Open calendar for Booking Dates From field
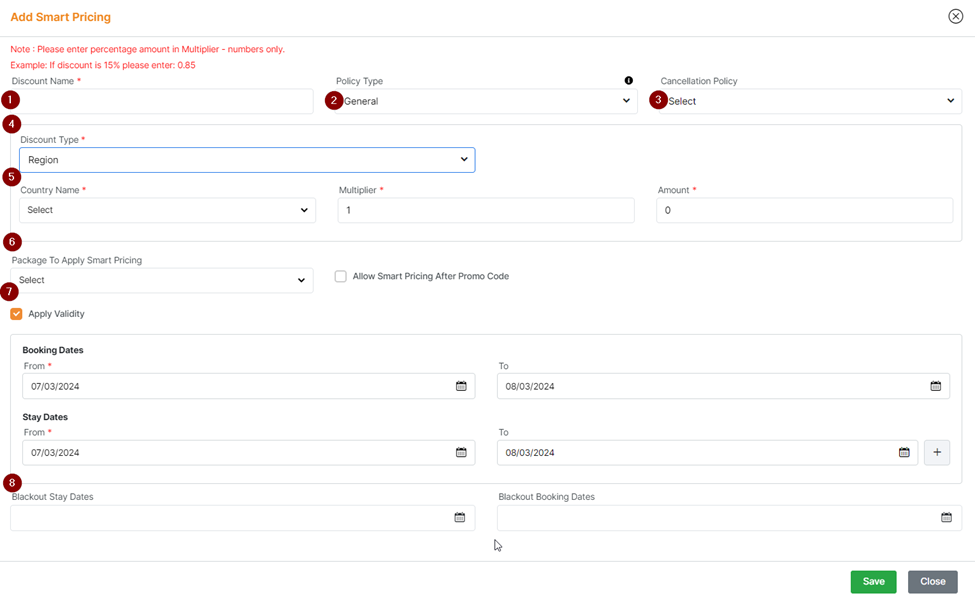 461,386
